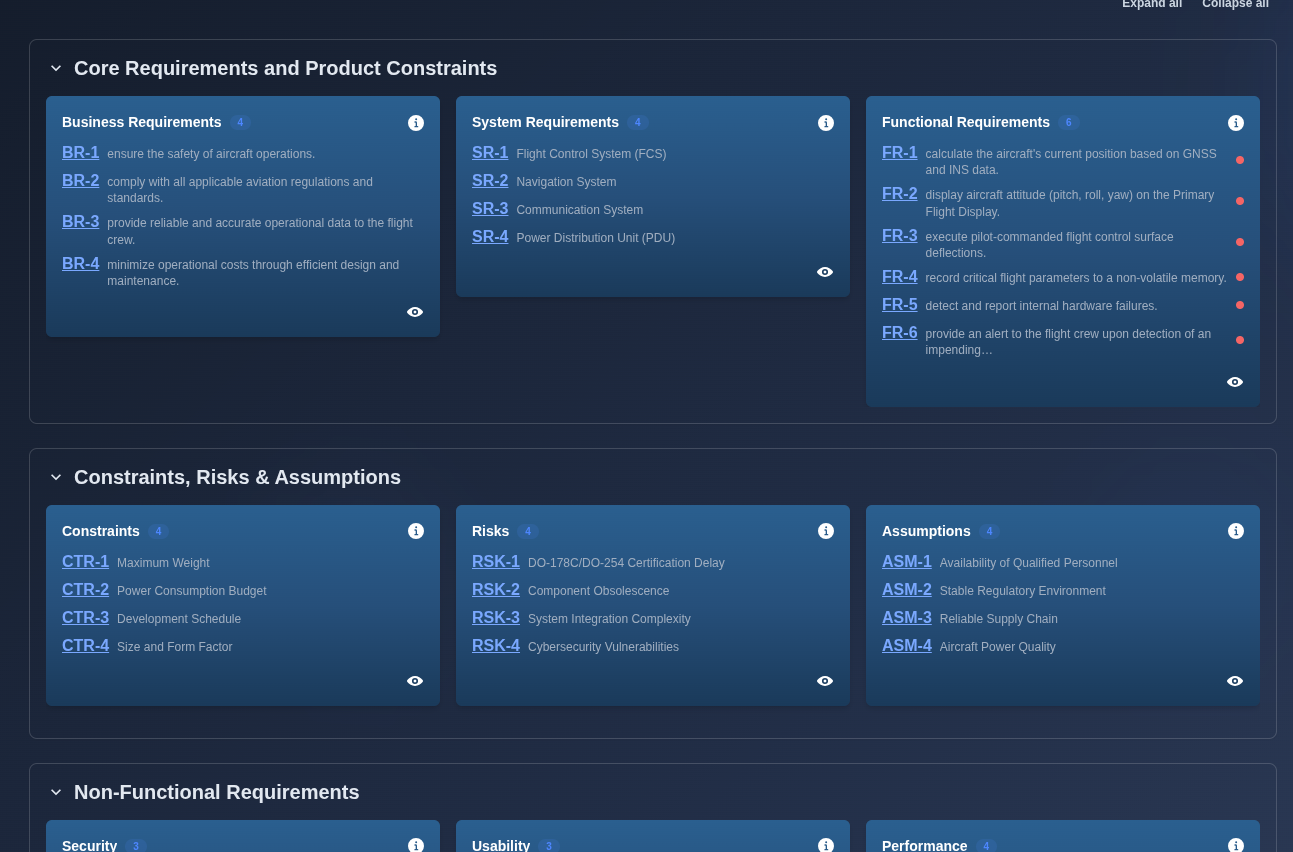Open BR-3 requirement link
Screen dimensions: 1293x852
(81, 222)
